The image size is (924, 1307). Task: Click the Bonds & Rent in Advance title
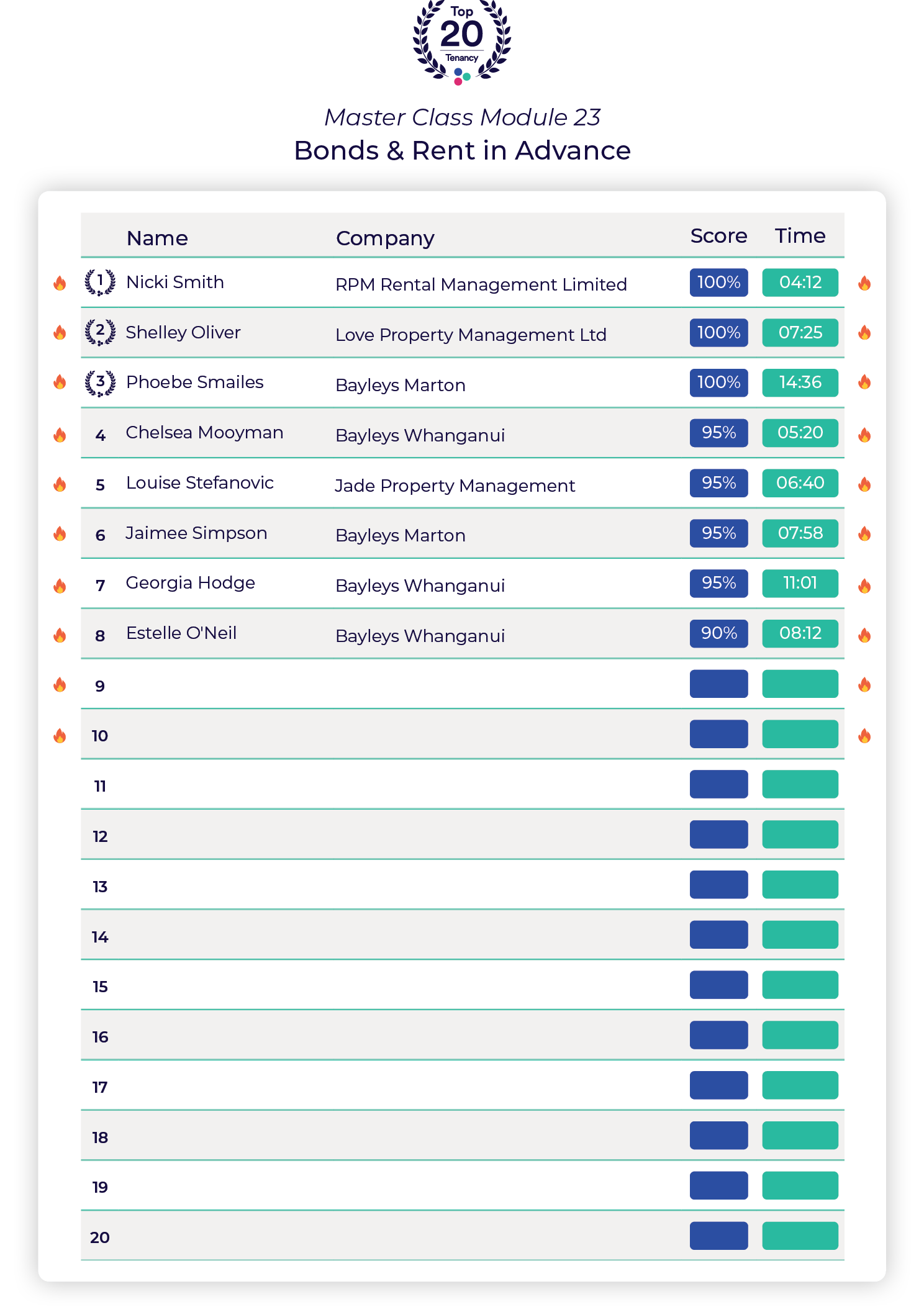462,150
